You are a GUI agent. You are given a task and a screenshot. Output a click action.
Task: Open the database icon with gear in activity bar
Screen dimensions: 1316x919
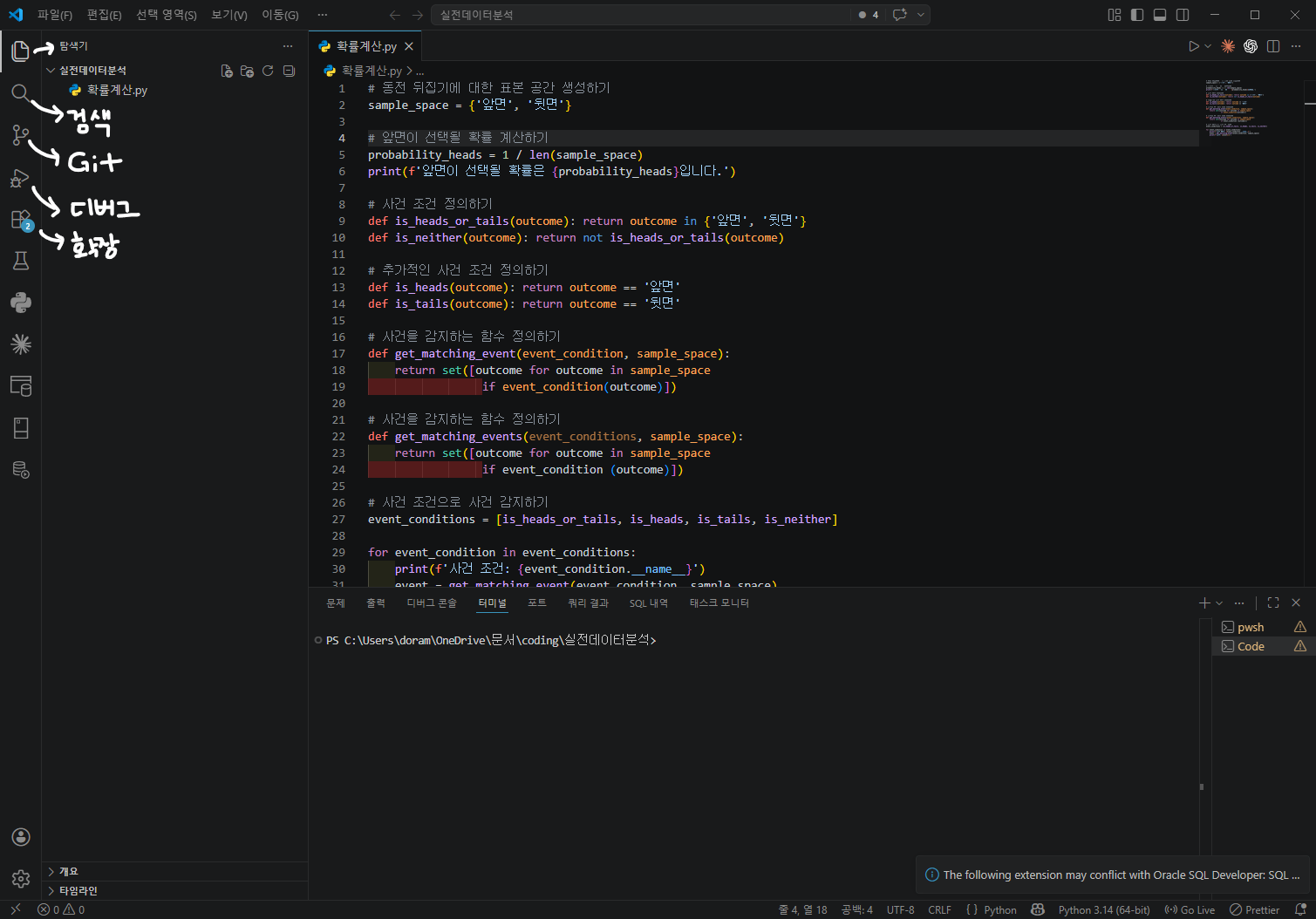(20, 471)
